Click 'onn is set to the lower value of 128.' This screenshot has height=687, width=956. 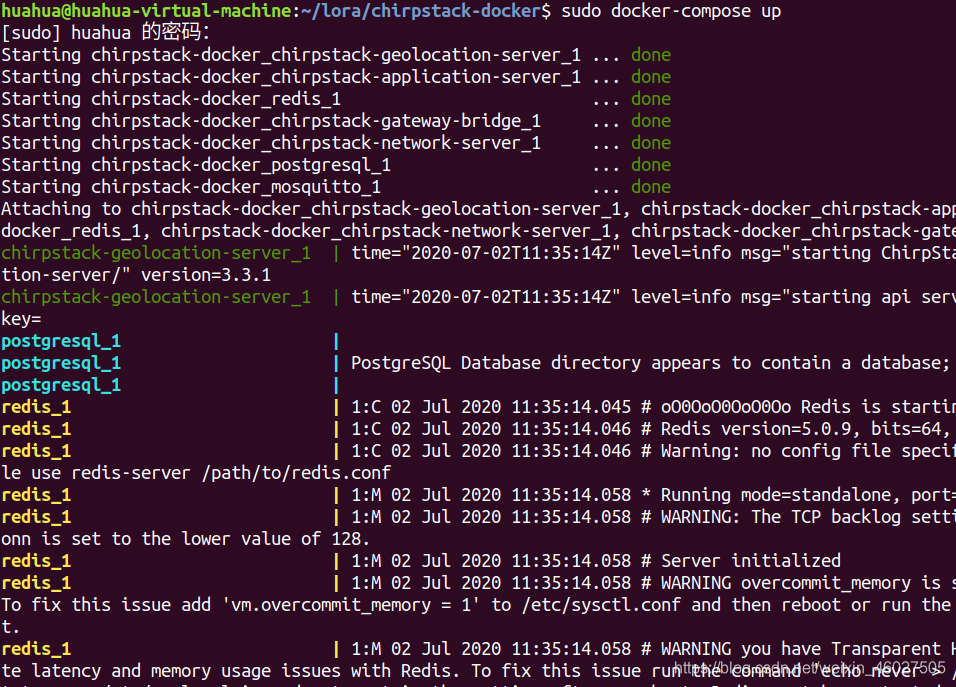click(x=185, y=539)
